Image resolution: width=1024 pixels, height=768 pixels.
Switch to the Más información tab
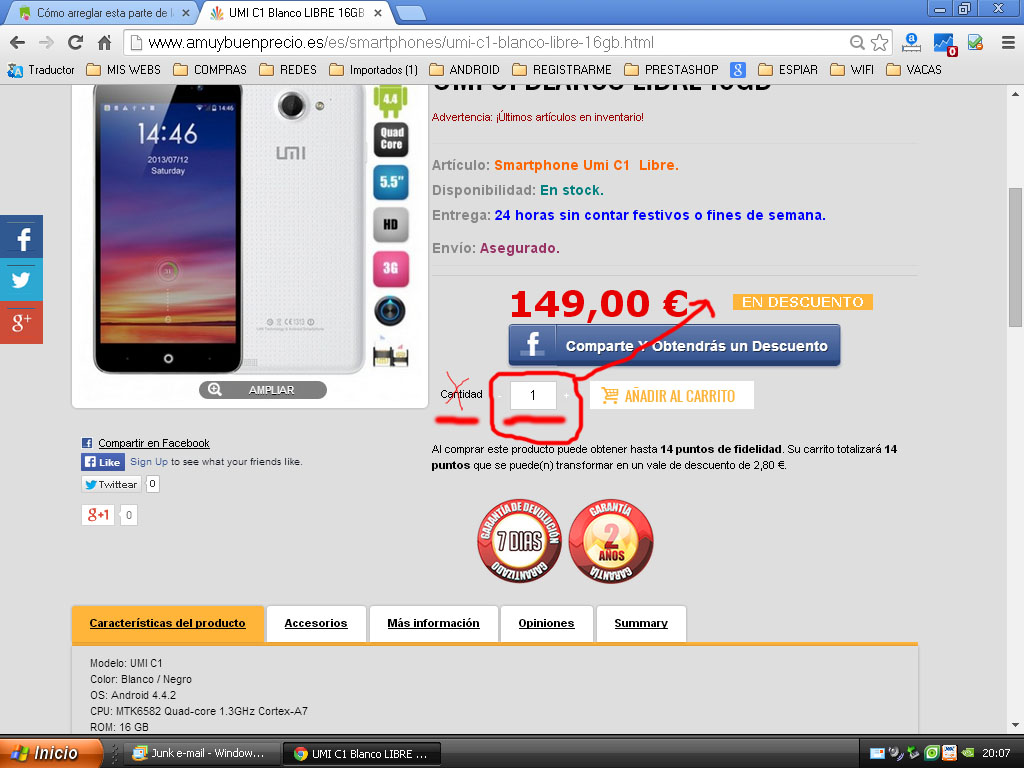coord(434,624)
